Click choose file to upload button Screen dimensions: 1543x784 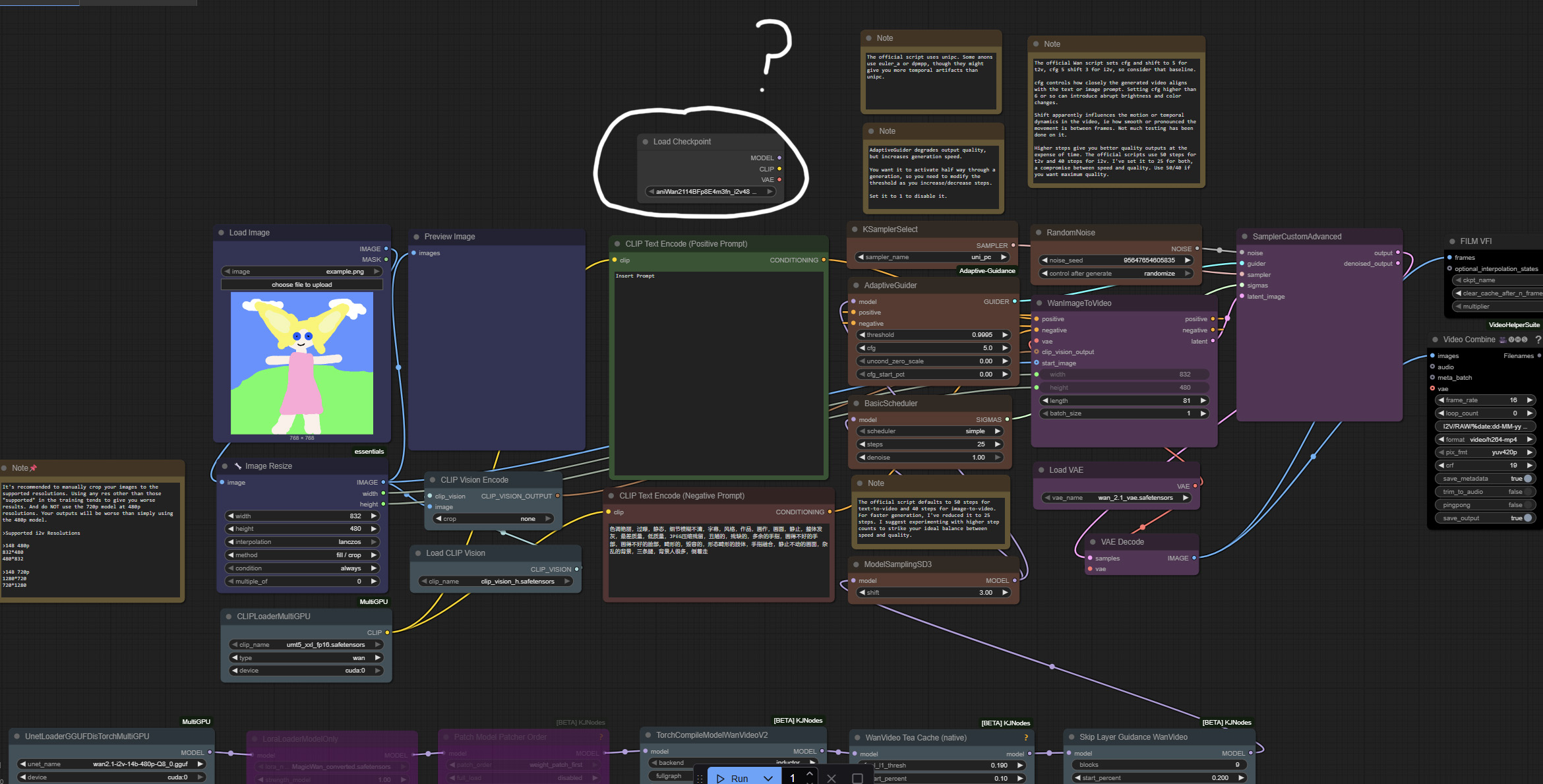(x=302, y=285)
